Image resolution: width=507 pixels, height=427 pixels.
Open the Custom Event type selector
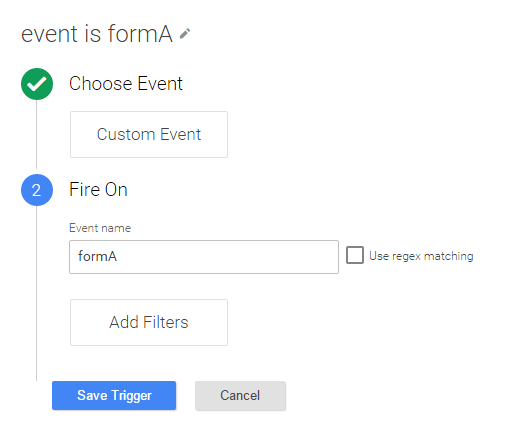[x=149, y=134]
